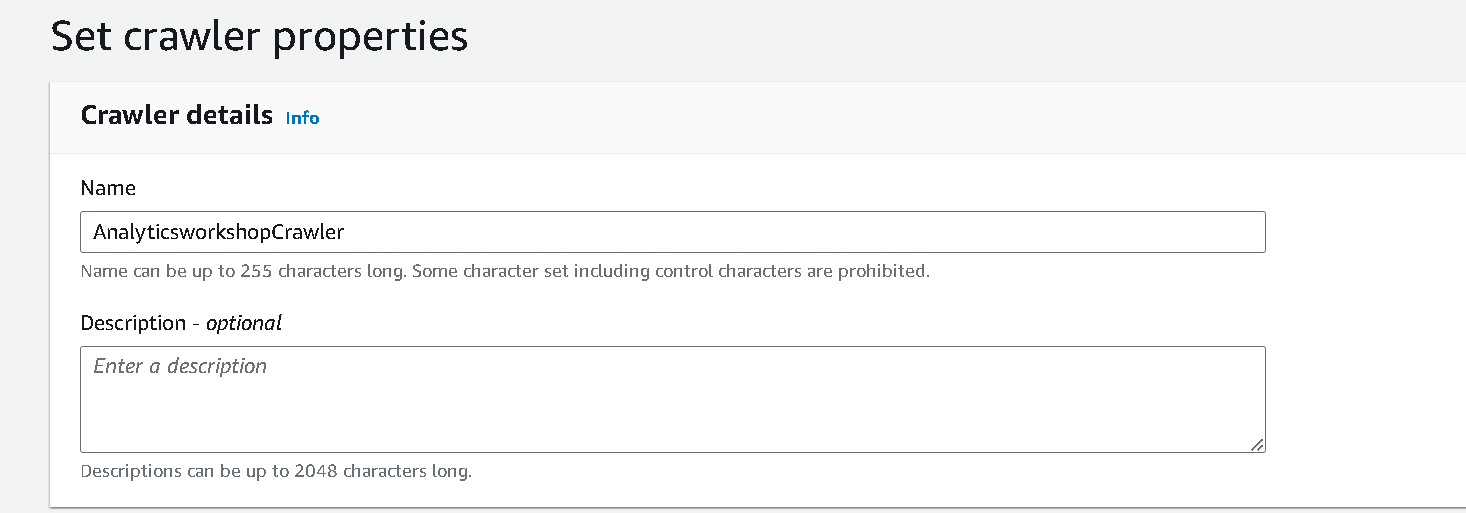1466x513 pixels.
Task: Click the resize grip of Description box
Action: [x=1257, y=445]
